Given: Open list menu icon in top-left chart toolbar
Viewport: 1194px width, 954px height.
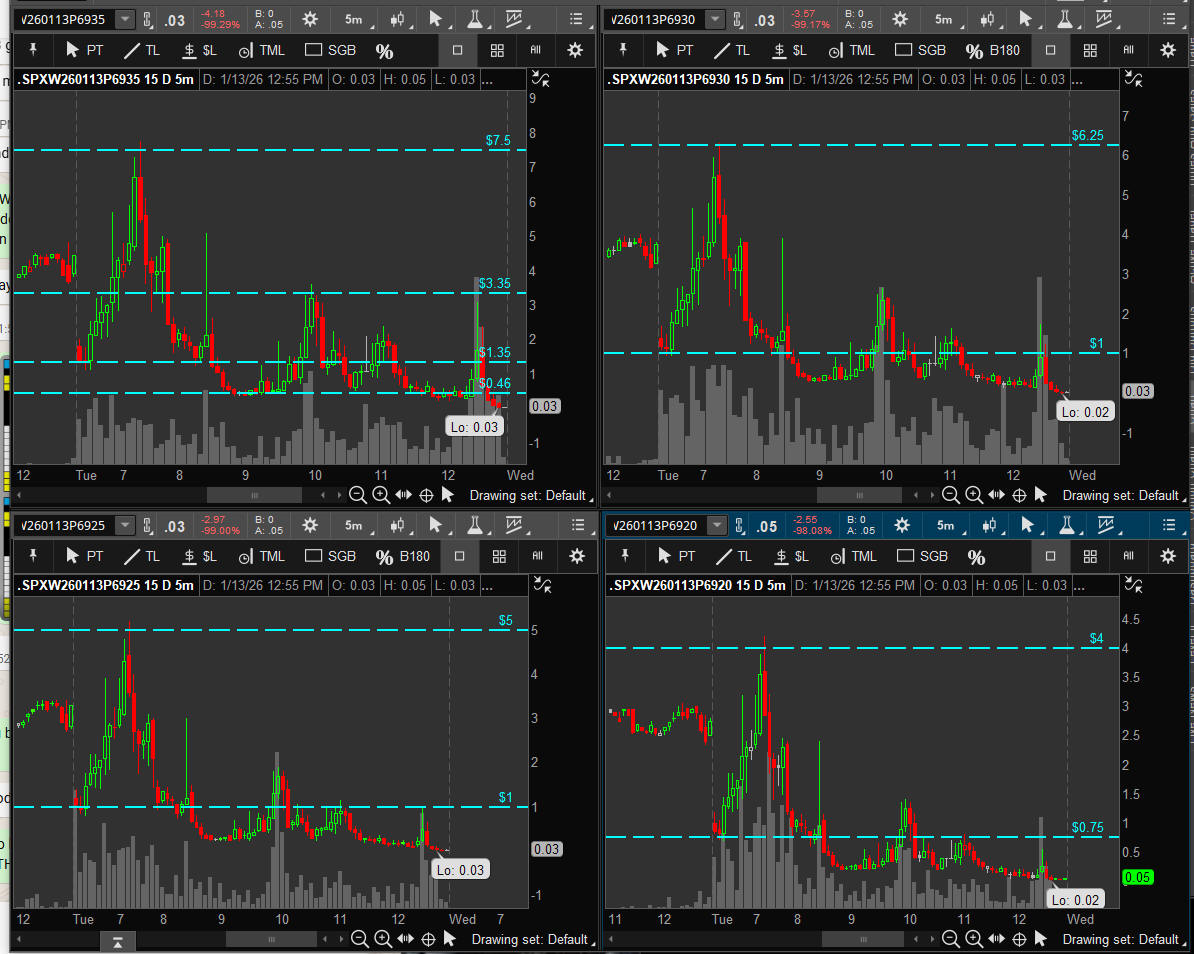Looking at the screenshot, I should pos(575,19).
